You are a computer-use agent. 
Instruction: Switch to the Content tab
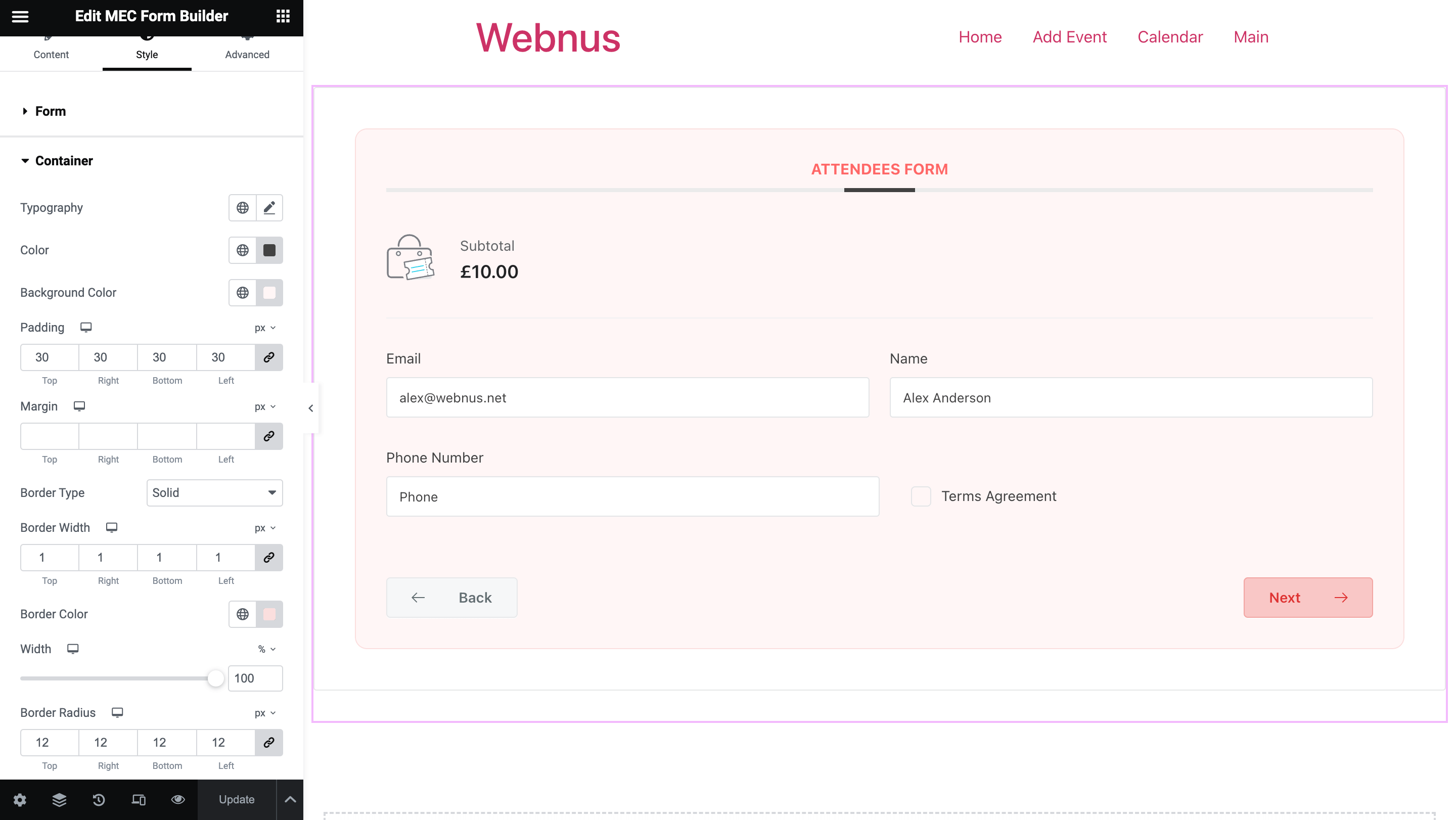51,54
